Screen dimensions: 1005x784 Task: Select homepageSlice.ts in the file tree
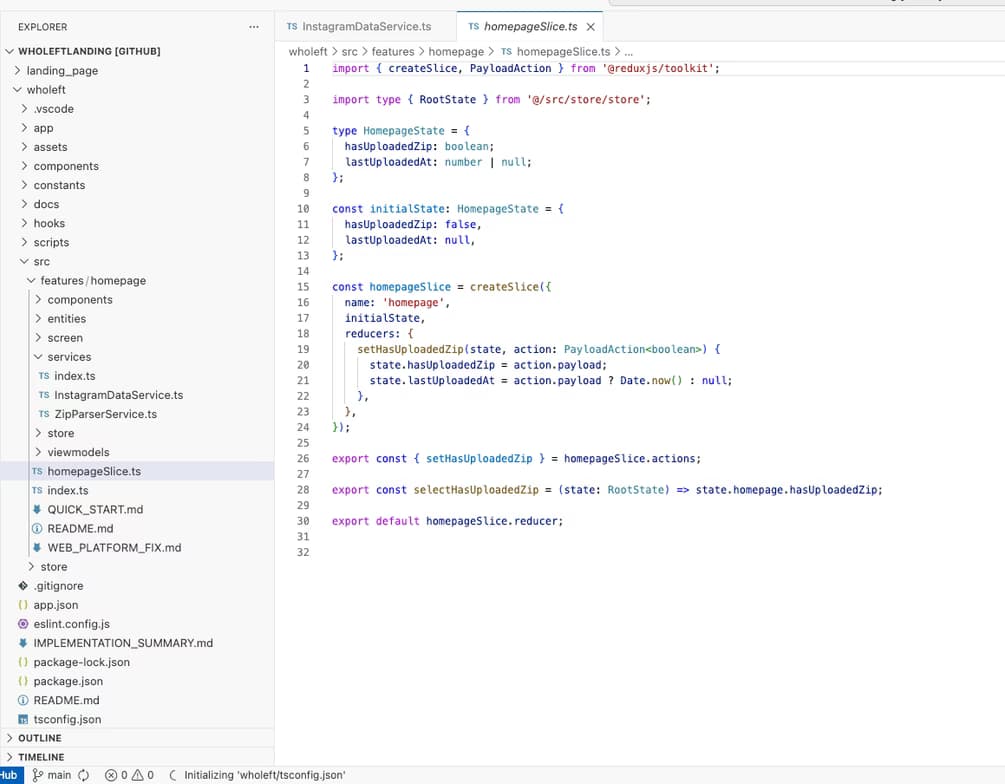(x=94, y=471)
